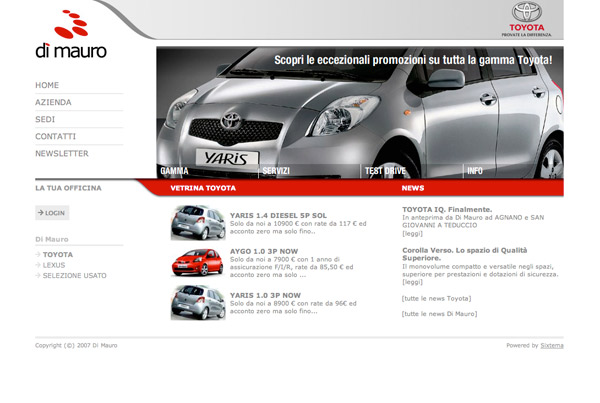This screenshot has height=403, width=600.
Task: Open SELEZIONE USATO link
Action: coord(75,276)
